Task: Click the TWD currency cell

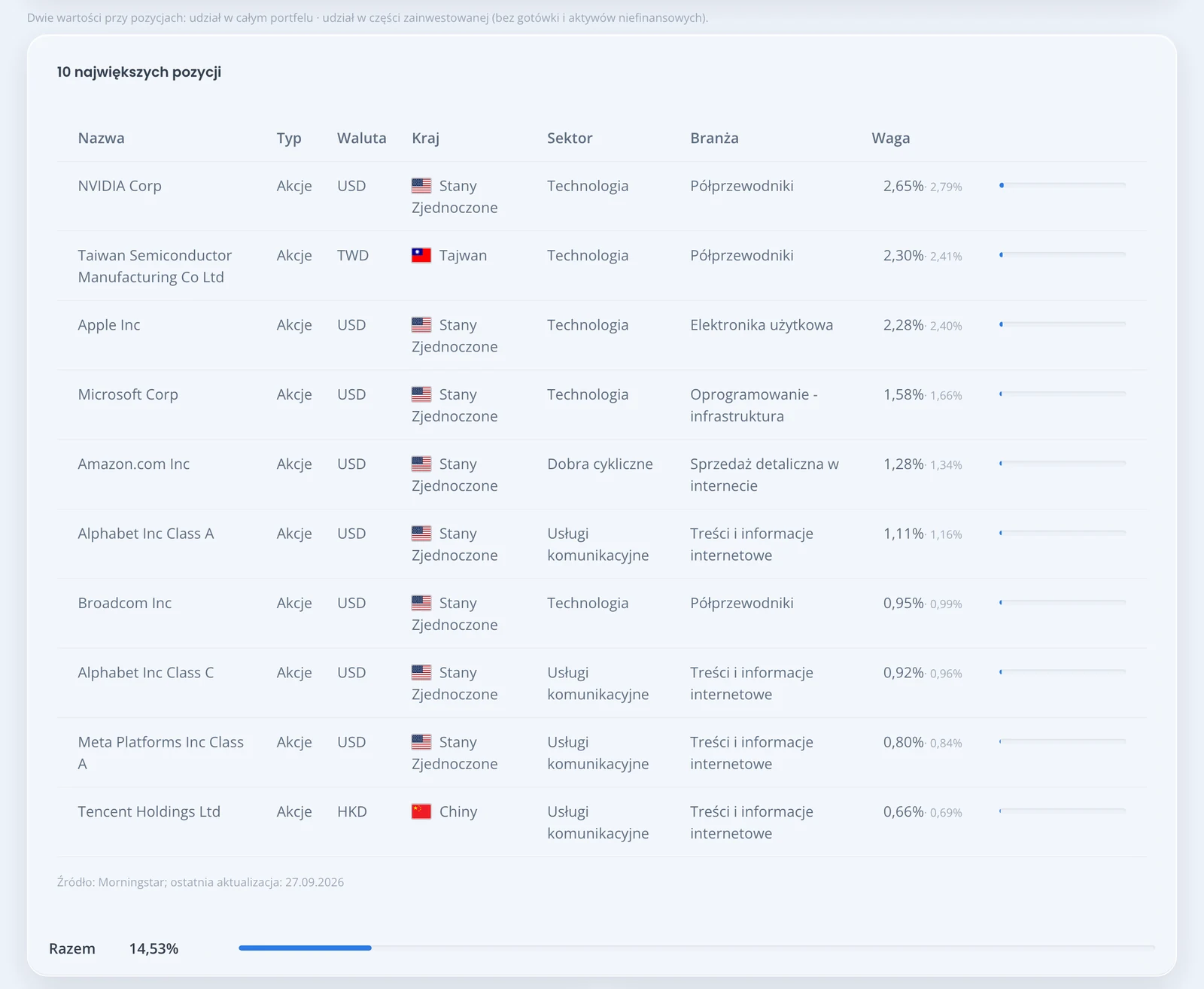Action: (353, 255)
